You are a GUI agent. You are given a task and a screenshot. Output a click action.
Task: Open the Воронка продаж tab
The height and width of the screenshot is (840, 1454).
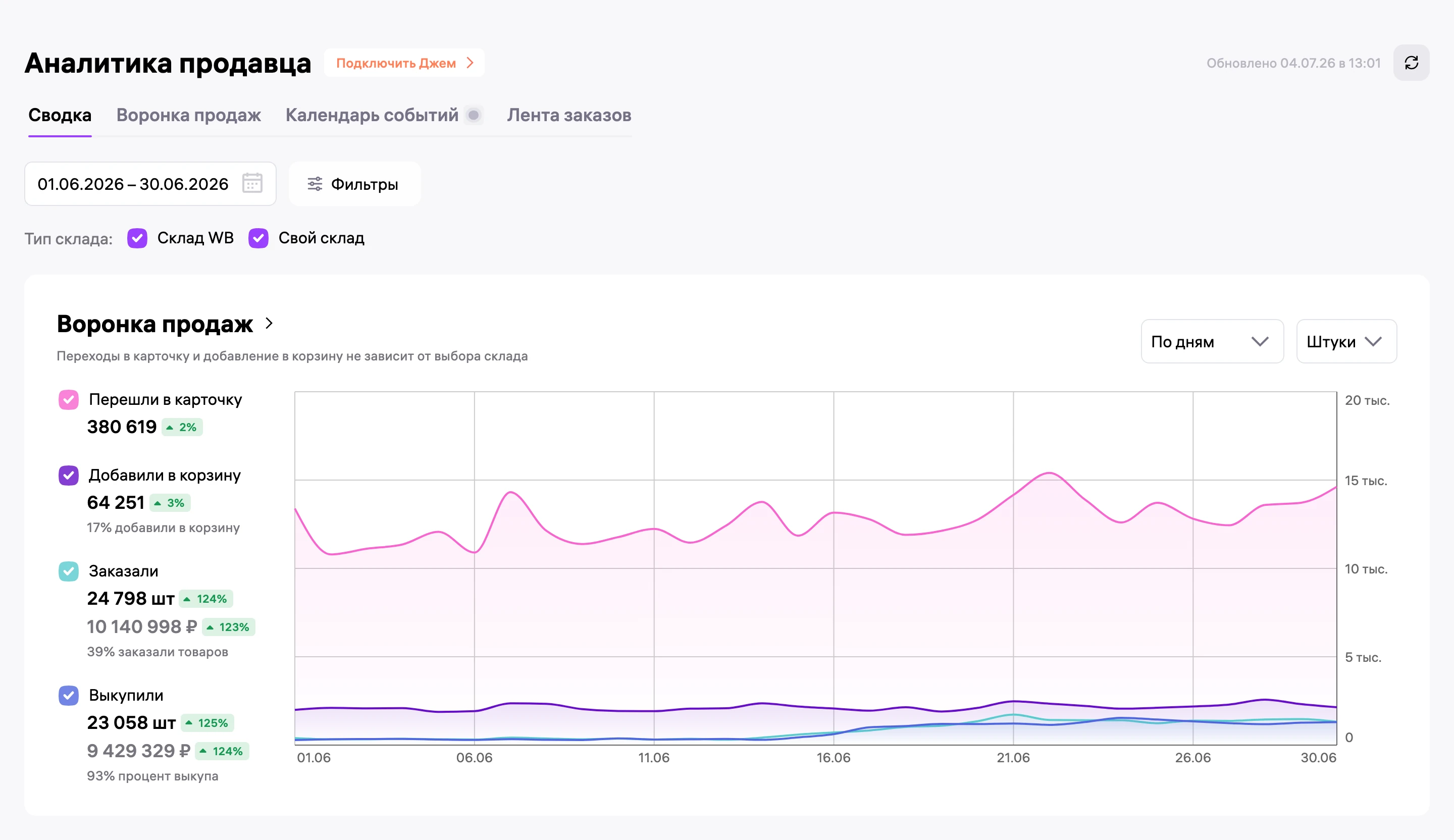click(189, 115)
